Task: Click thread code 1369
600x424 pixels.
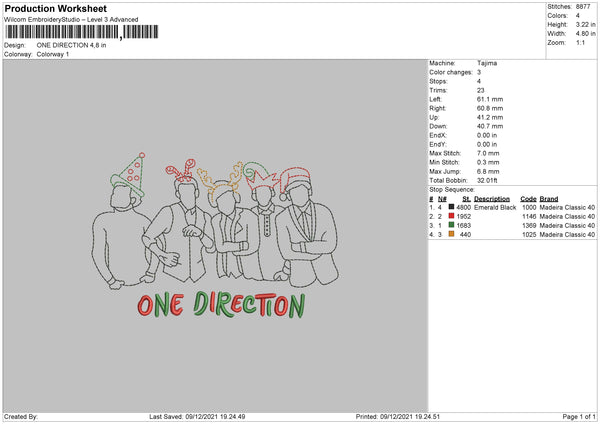Action: point(529,225)
